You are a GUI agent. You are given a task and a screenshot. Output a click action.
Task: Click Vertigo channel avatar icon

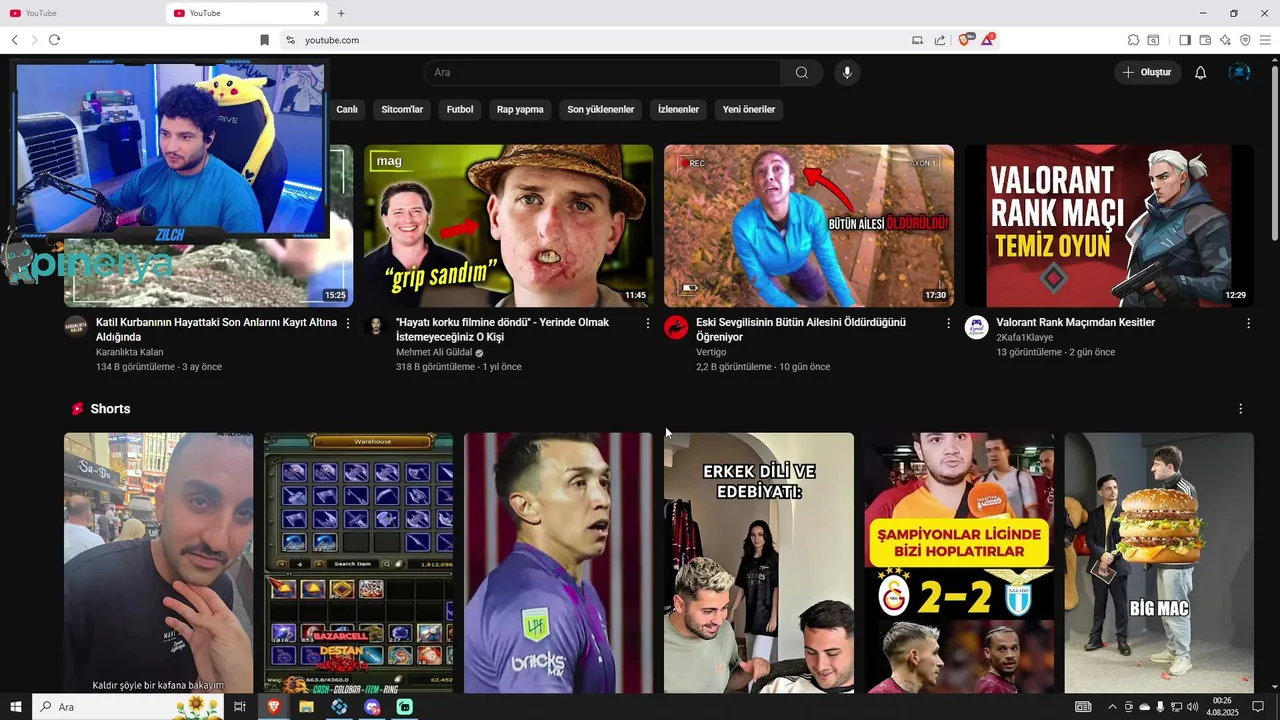coord(676,327)
